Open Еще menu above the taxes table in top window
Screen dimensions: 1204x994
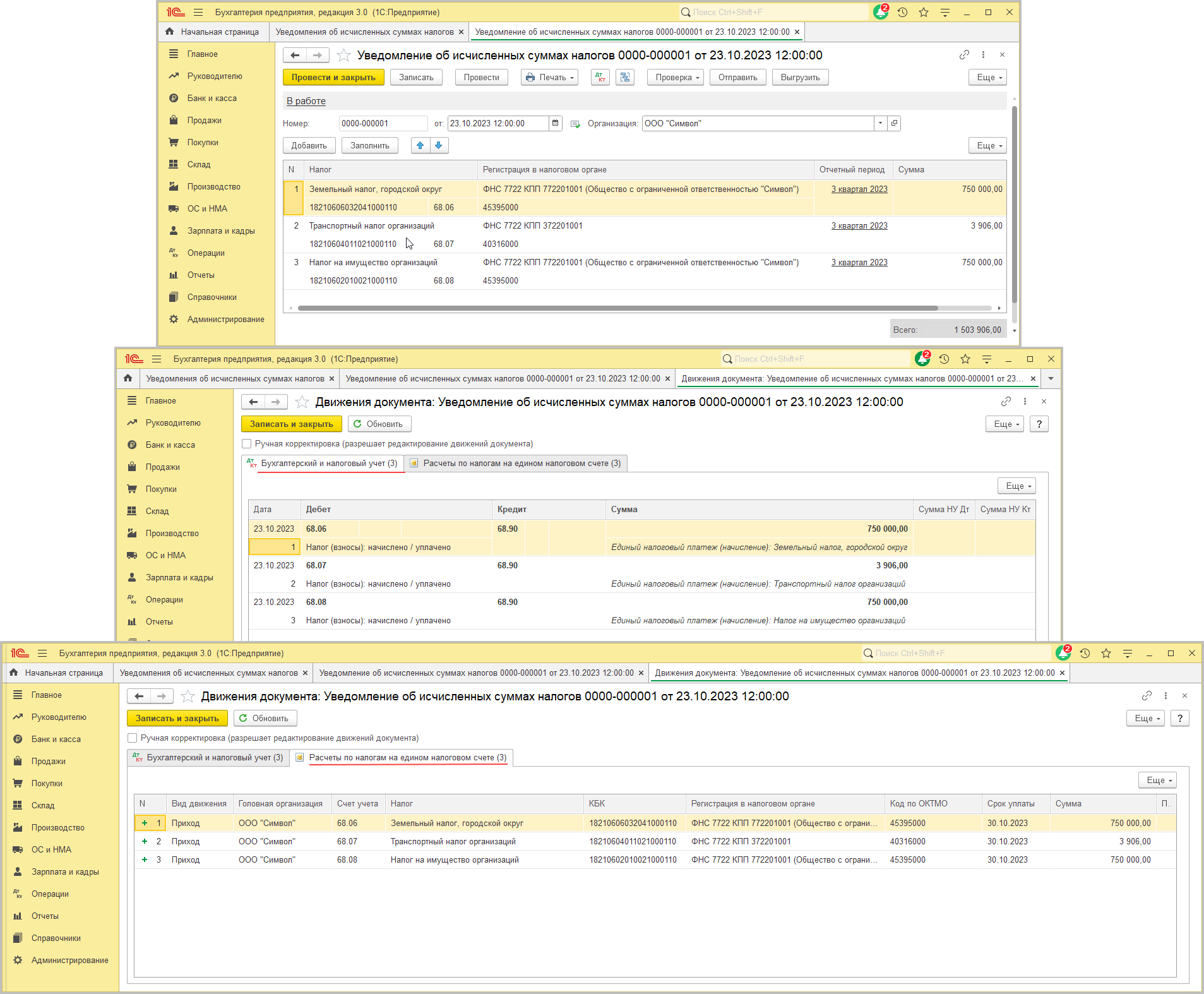pyautogui.click(x=988, y=146)
